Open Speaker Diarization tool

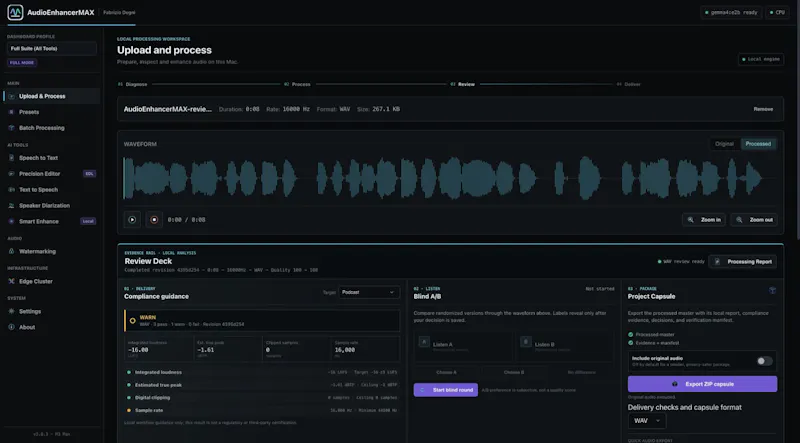tap(52, 205)
